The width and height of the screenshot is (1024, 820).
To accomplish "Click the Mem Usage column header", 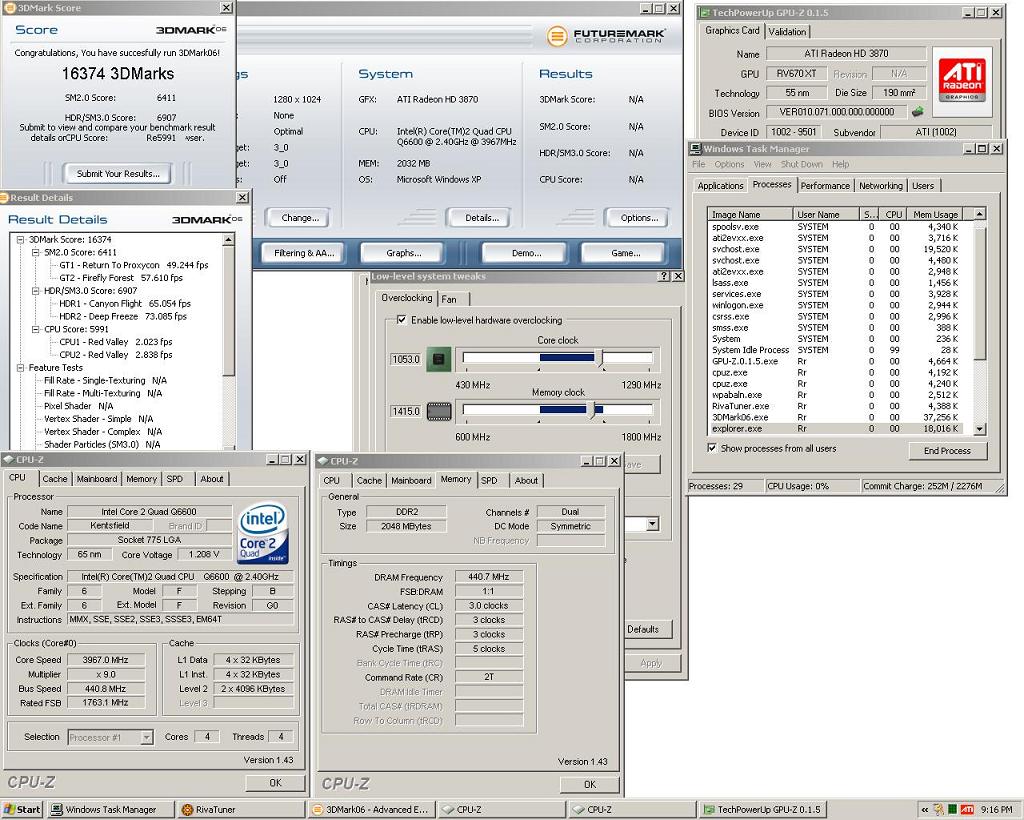I will coord(937,214).
